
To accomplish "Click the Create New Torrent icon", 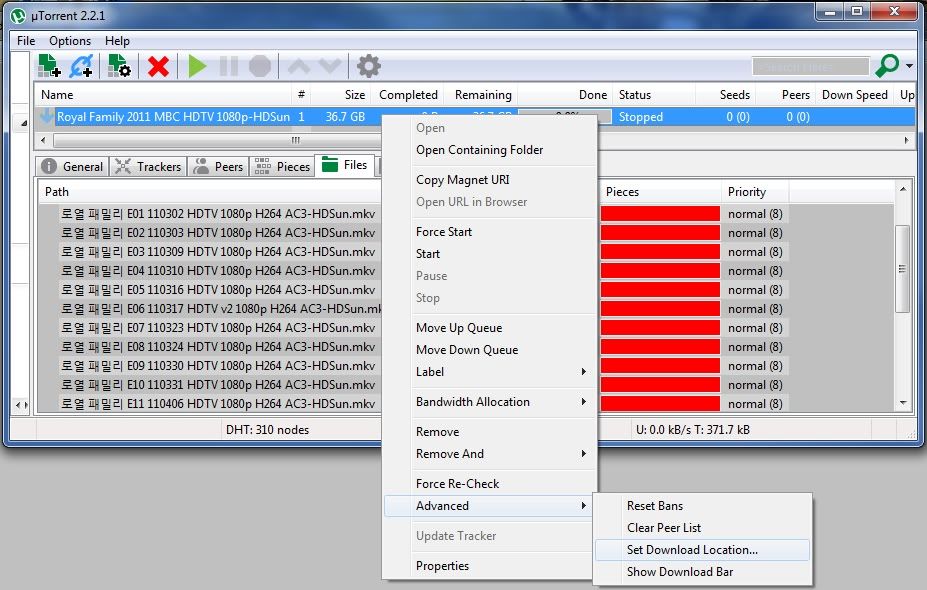I will (x=119, y=66).
